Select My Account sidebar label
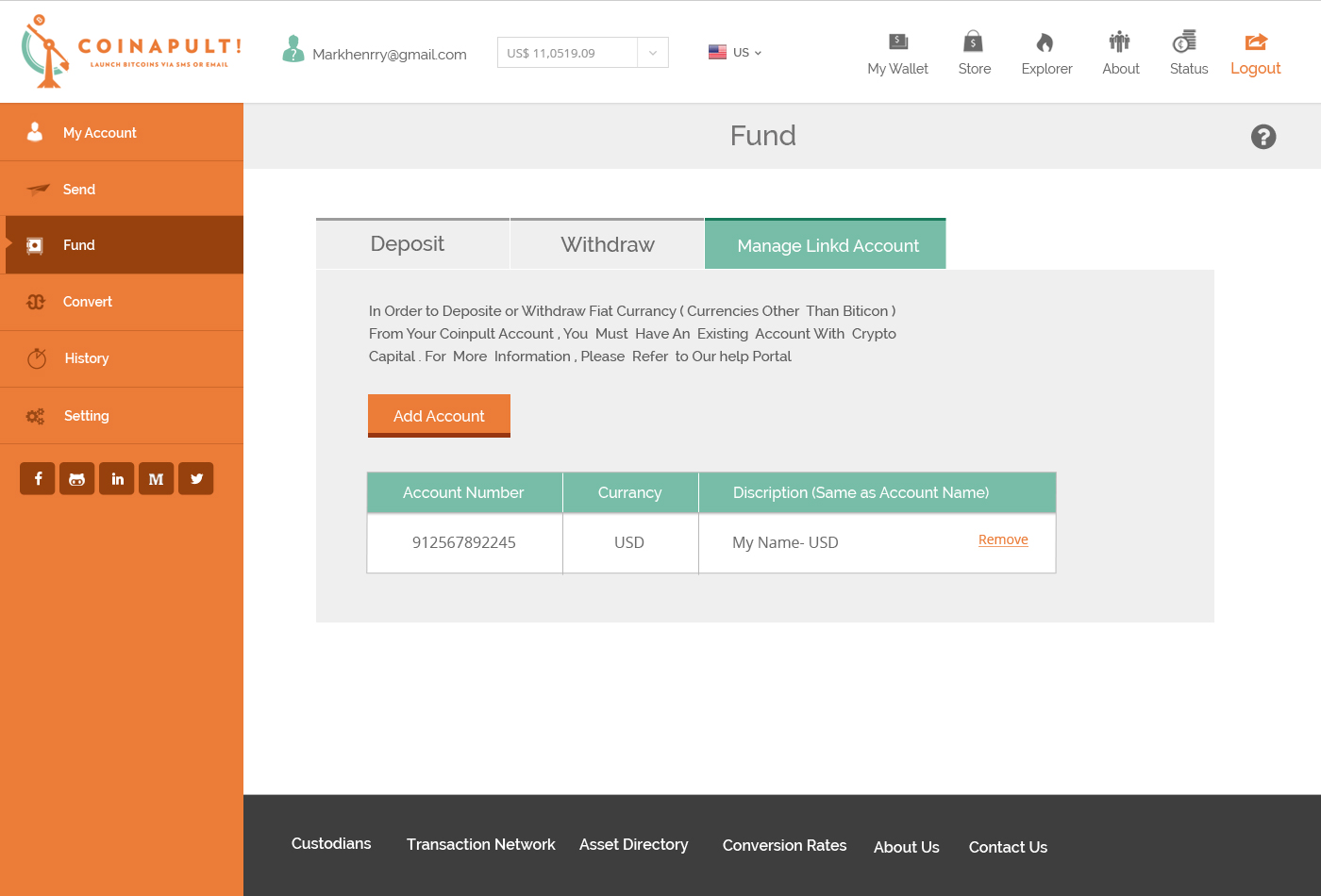1321x896 pixels. pos(100,133)
